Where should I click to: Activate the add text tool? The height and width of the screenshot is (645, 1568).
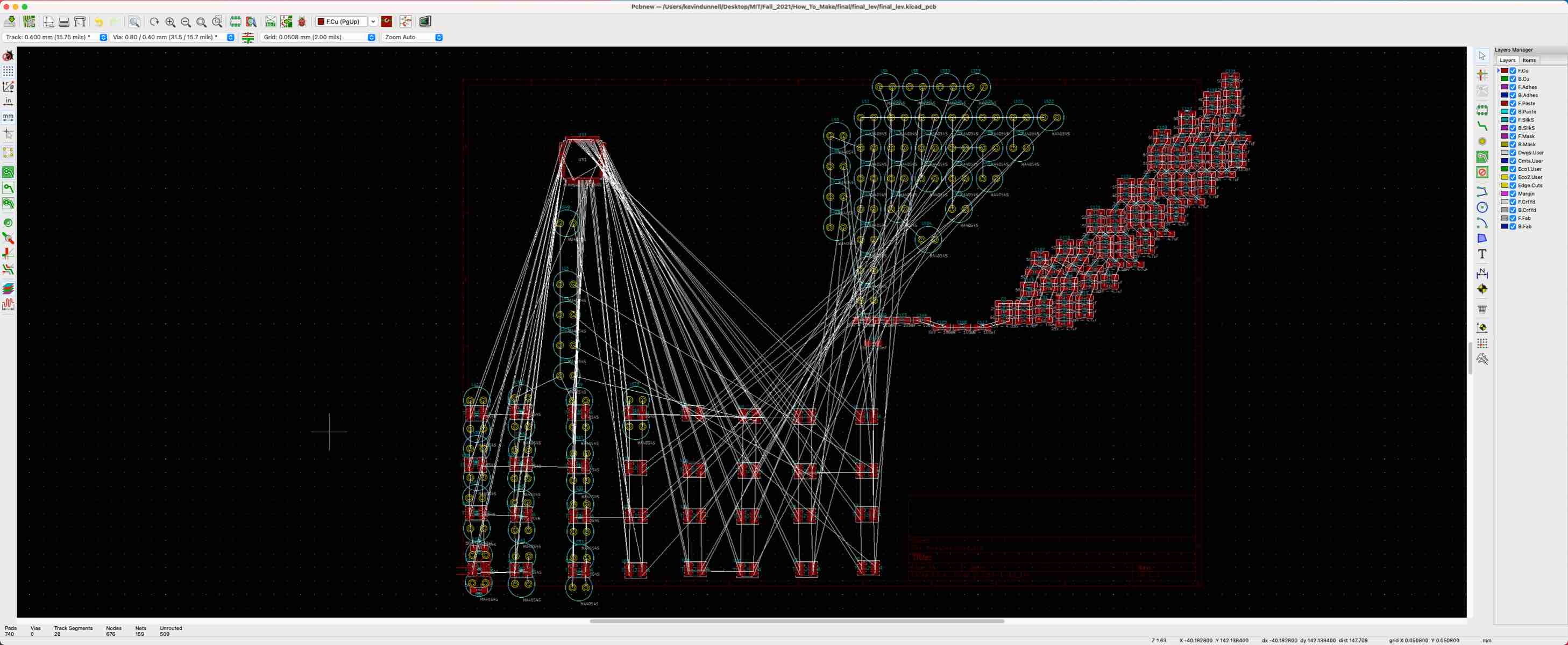(x=1483, y=254)
